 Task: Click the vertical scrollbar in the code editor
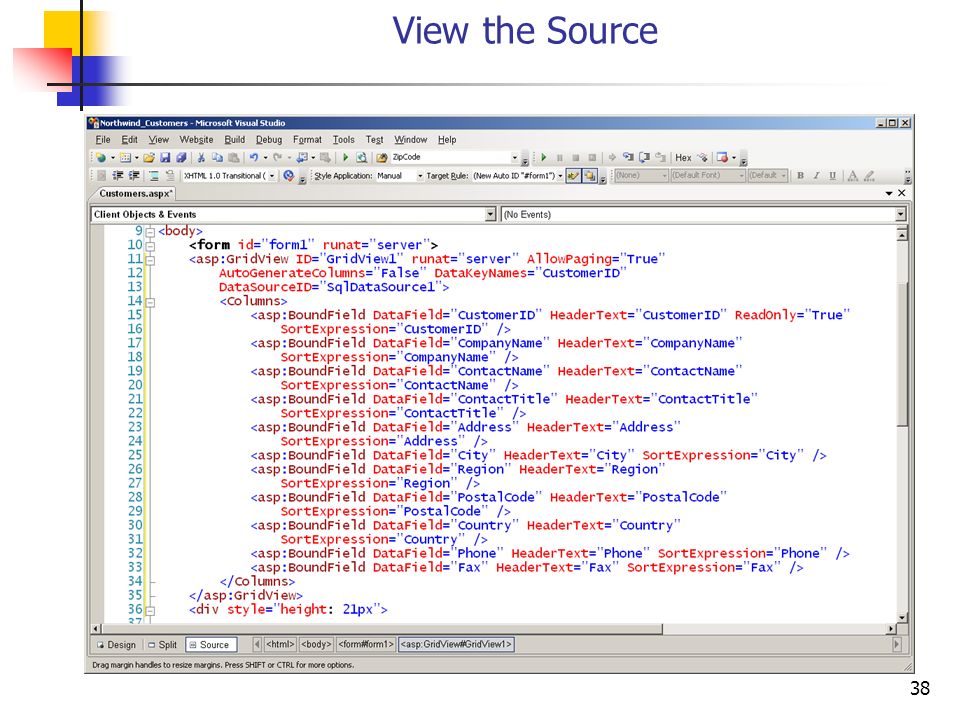pyautogui.click(x=902, y=425)
